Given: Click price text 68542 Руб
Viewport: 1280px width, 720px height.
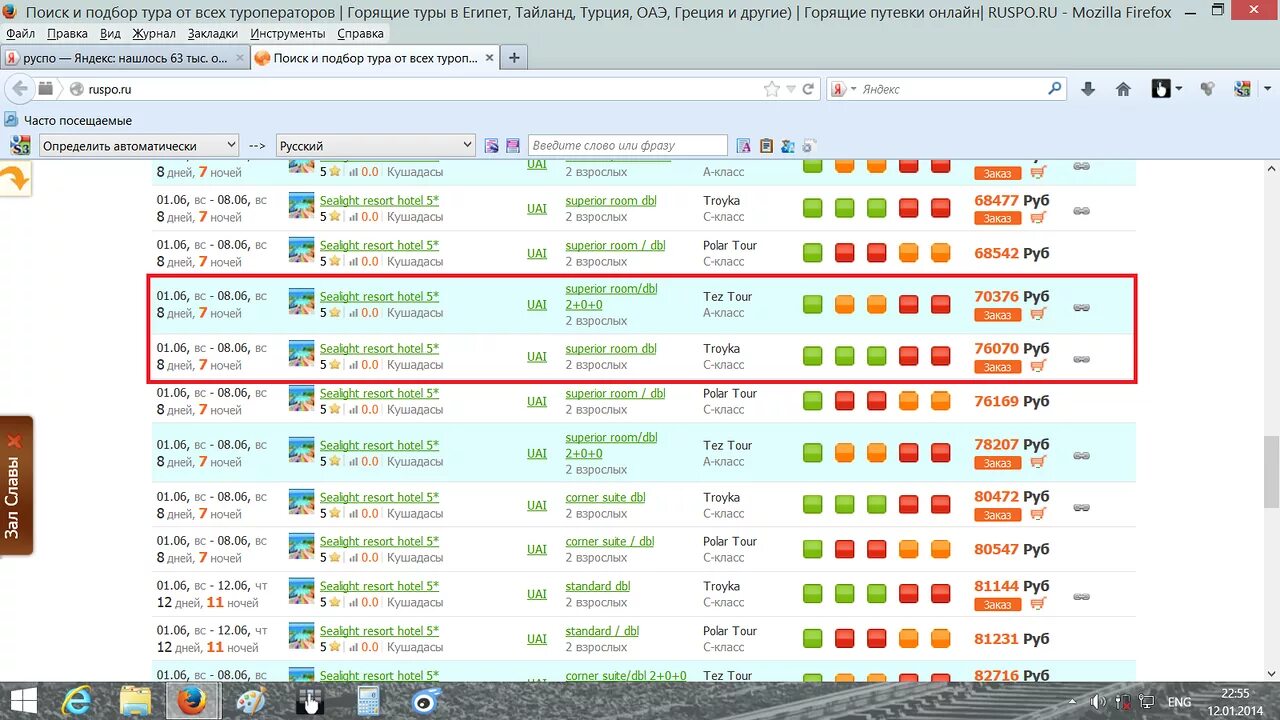Looking at the screenshot, I should 1011,253.
